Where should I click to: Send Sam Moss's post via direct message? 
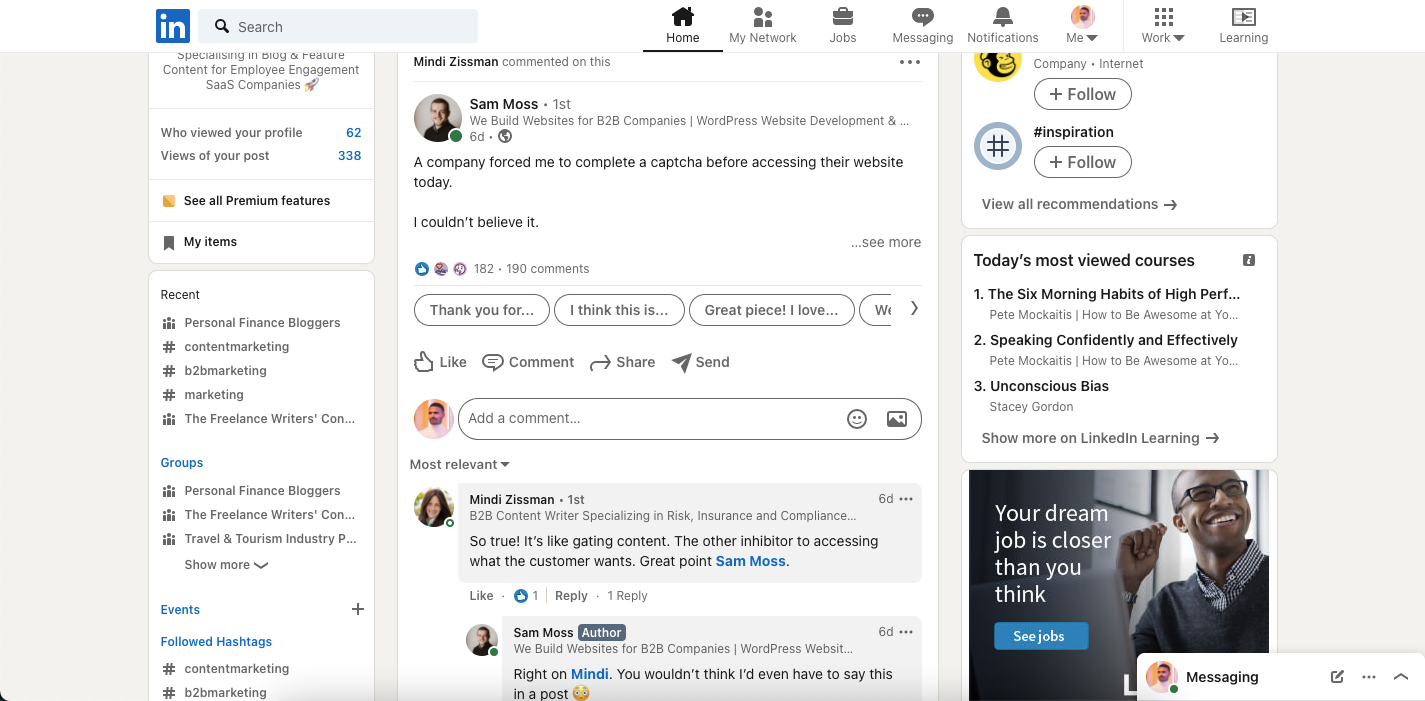pyautogui.click(x=700, y=362)
